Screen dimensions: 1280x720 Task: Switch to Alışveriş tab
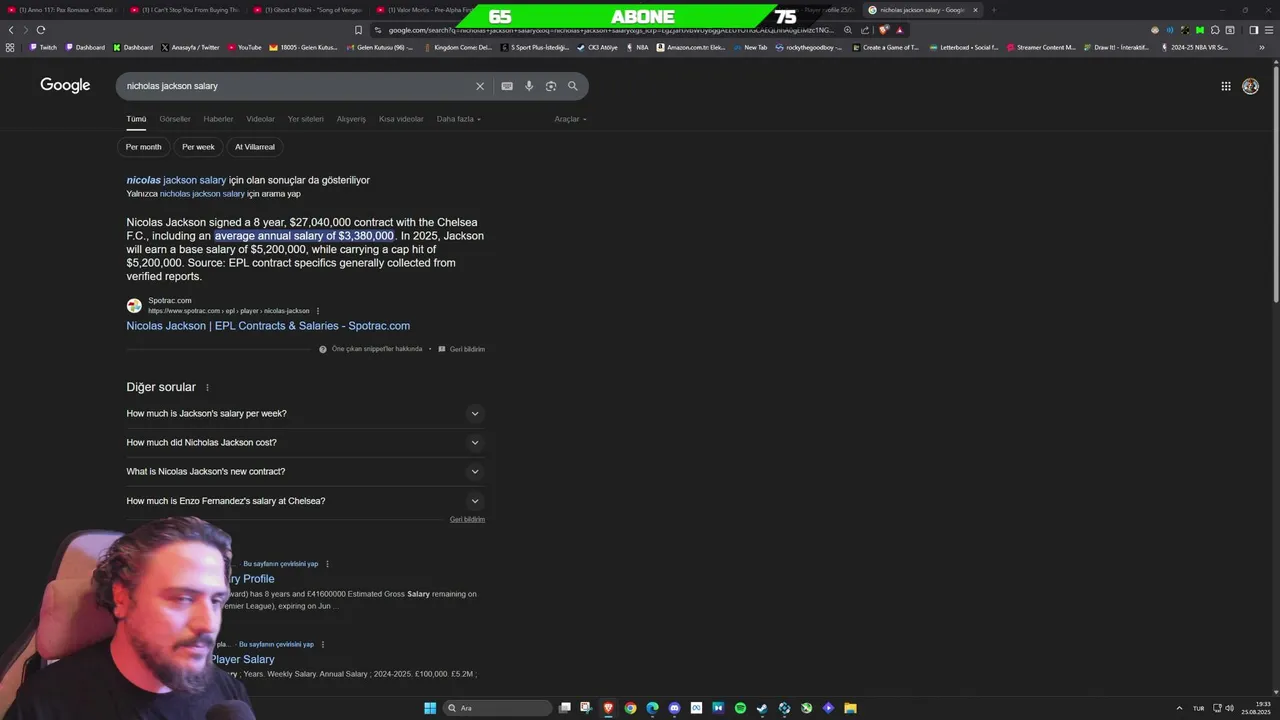(351, 119)
